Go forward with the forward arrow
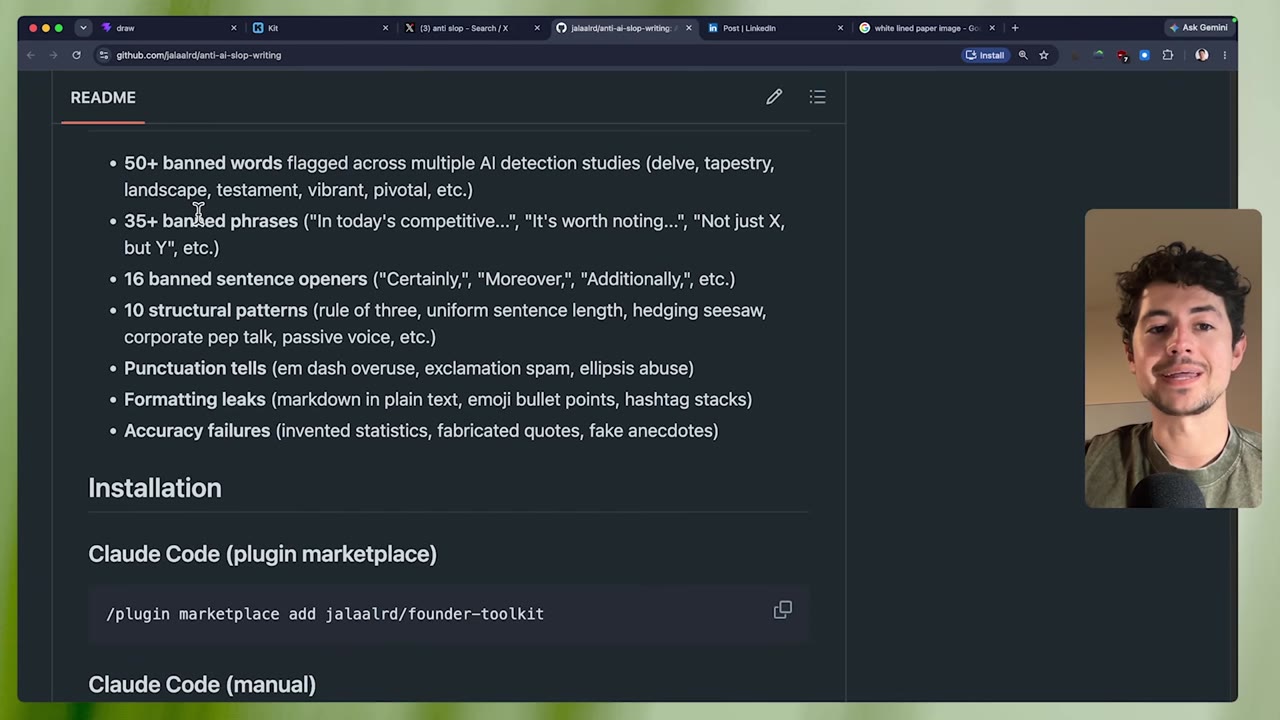Viewport: 1280px width, 720px height. [53, 55]
